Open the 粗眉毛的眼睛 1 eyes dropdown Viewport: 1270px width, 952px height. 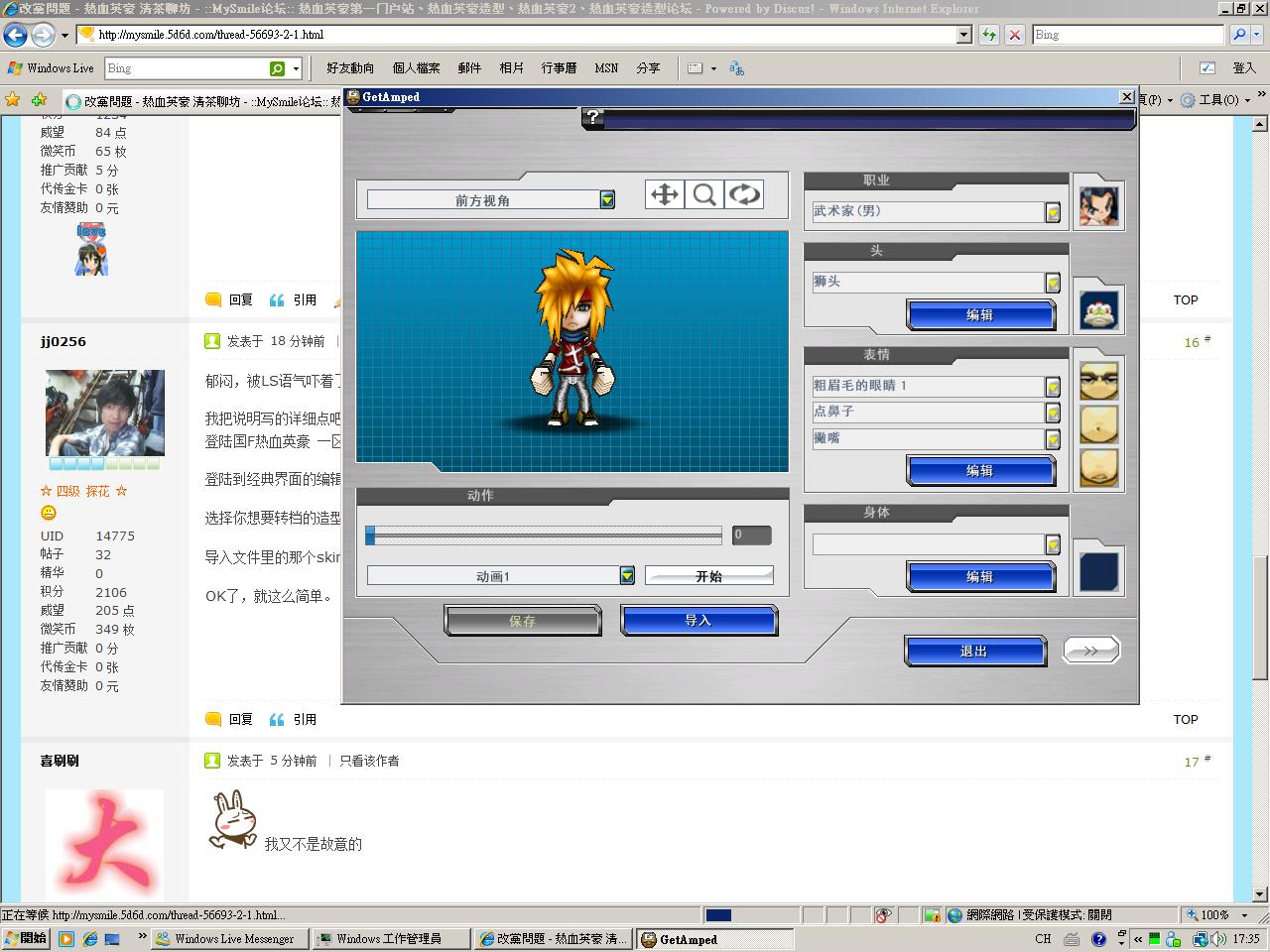[1053, 387]
